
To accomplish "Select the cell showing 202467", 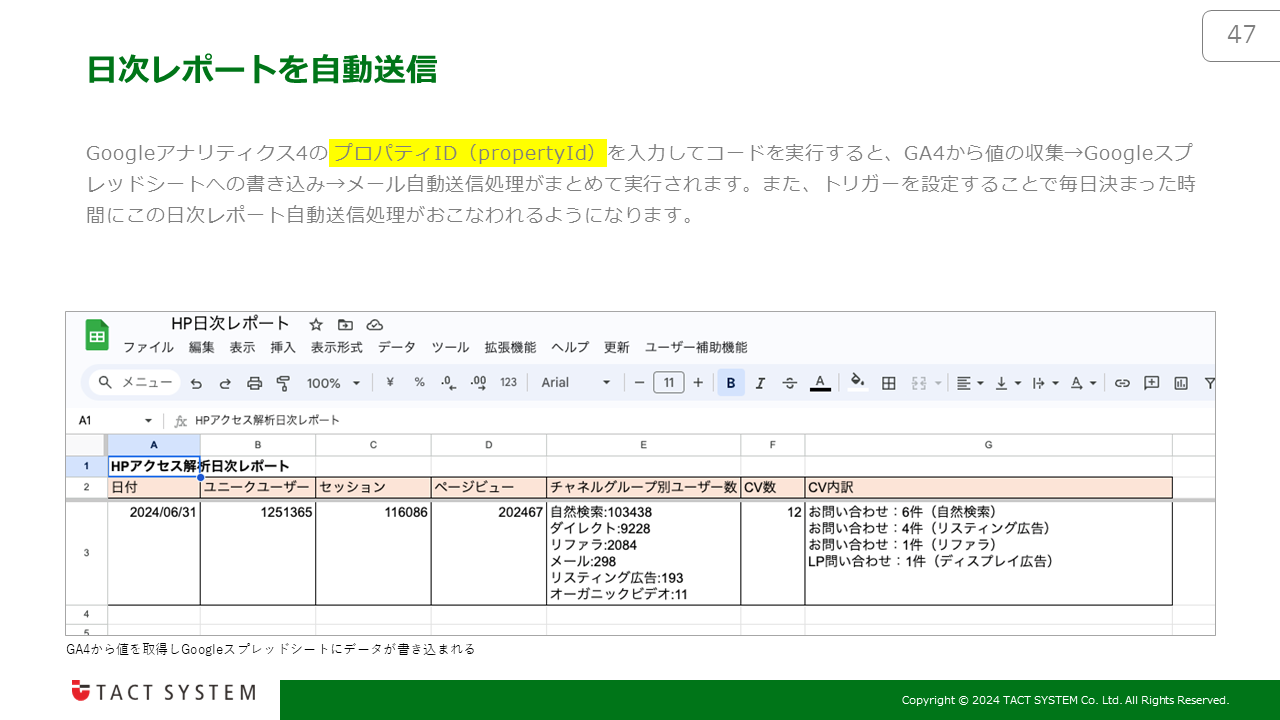I will click(x=489, y=553).
